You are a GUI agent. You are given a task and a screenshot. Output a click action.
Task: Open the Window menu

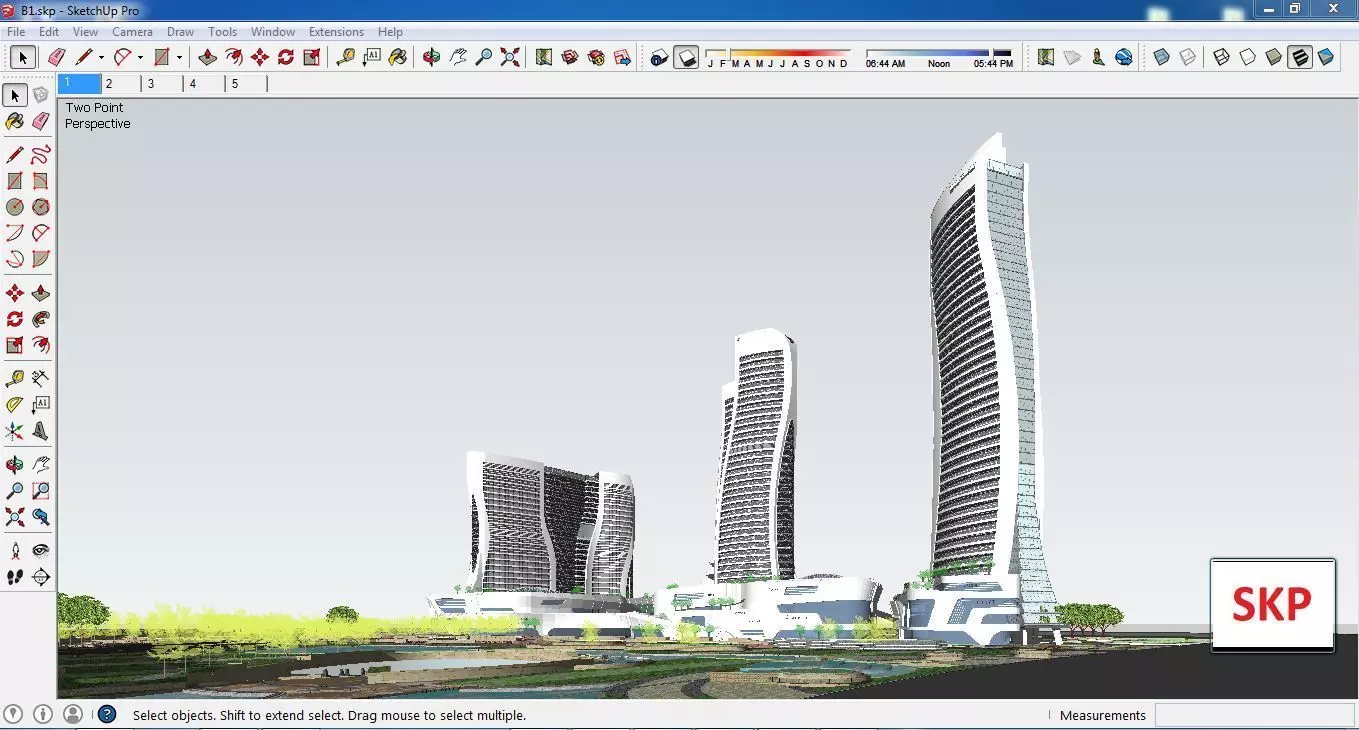(272, 32)
